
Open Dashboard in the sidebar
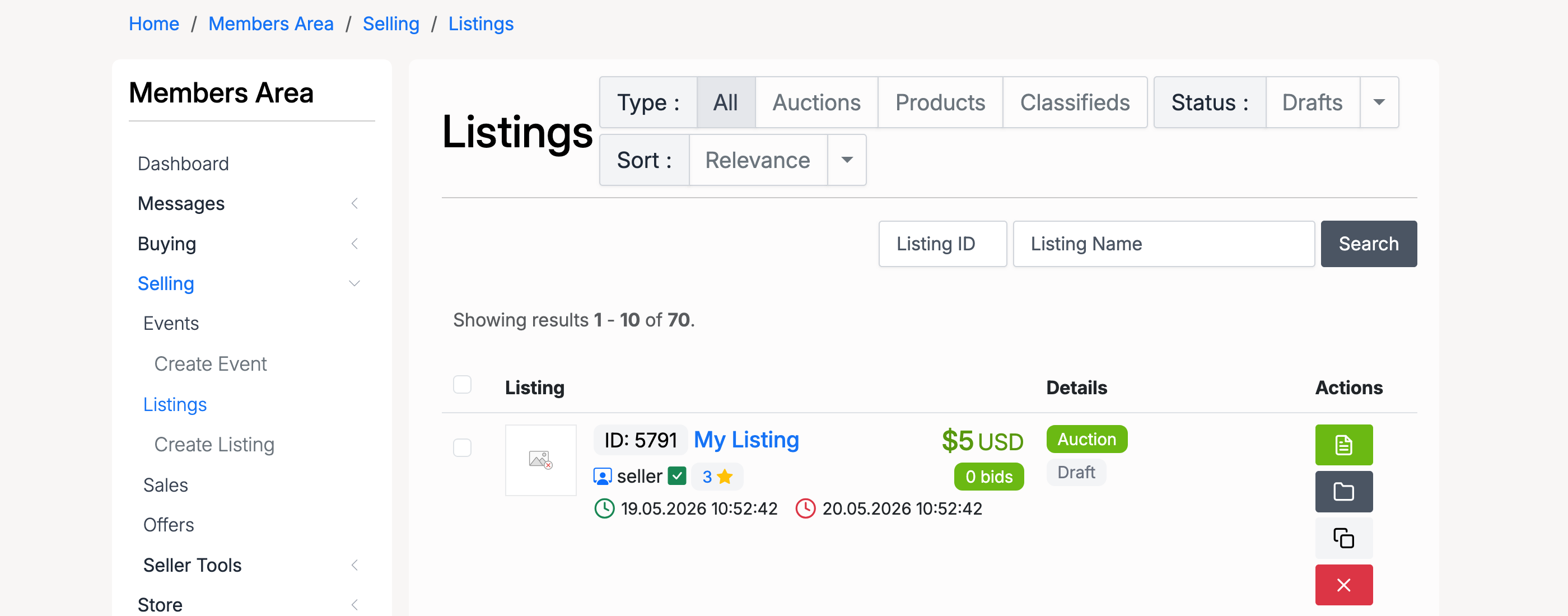[x=183, y=164]
